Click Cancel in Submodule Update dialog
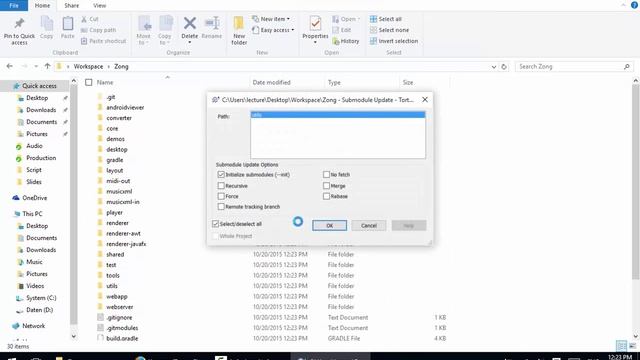 coord(369,225)
